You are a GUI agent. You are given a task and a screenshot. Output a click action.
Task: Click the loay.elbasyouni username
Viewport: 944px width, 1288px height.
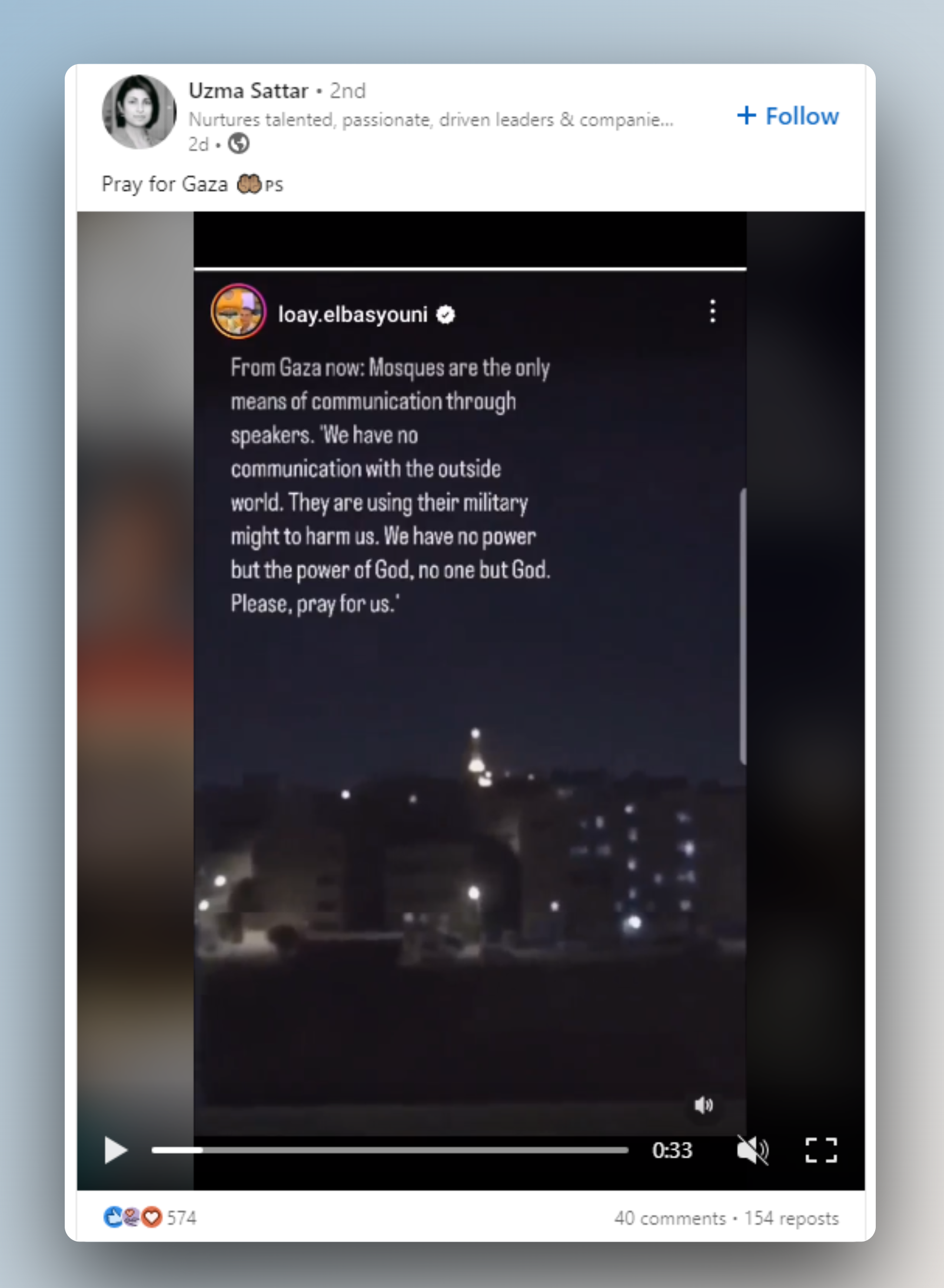(x=353, y=315)
